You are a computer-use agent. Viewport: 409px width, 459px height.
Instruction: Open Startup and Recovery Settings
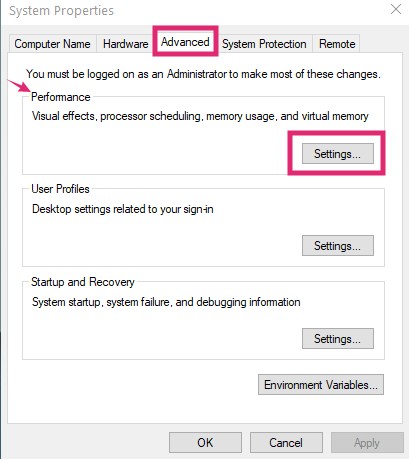[x=338, y=339]
